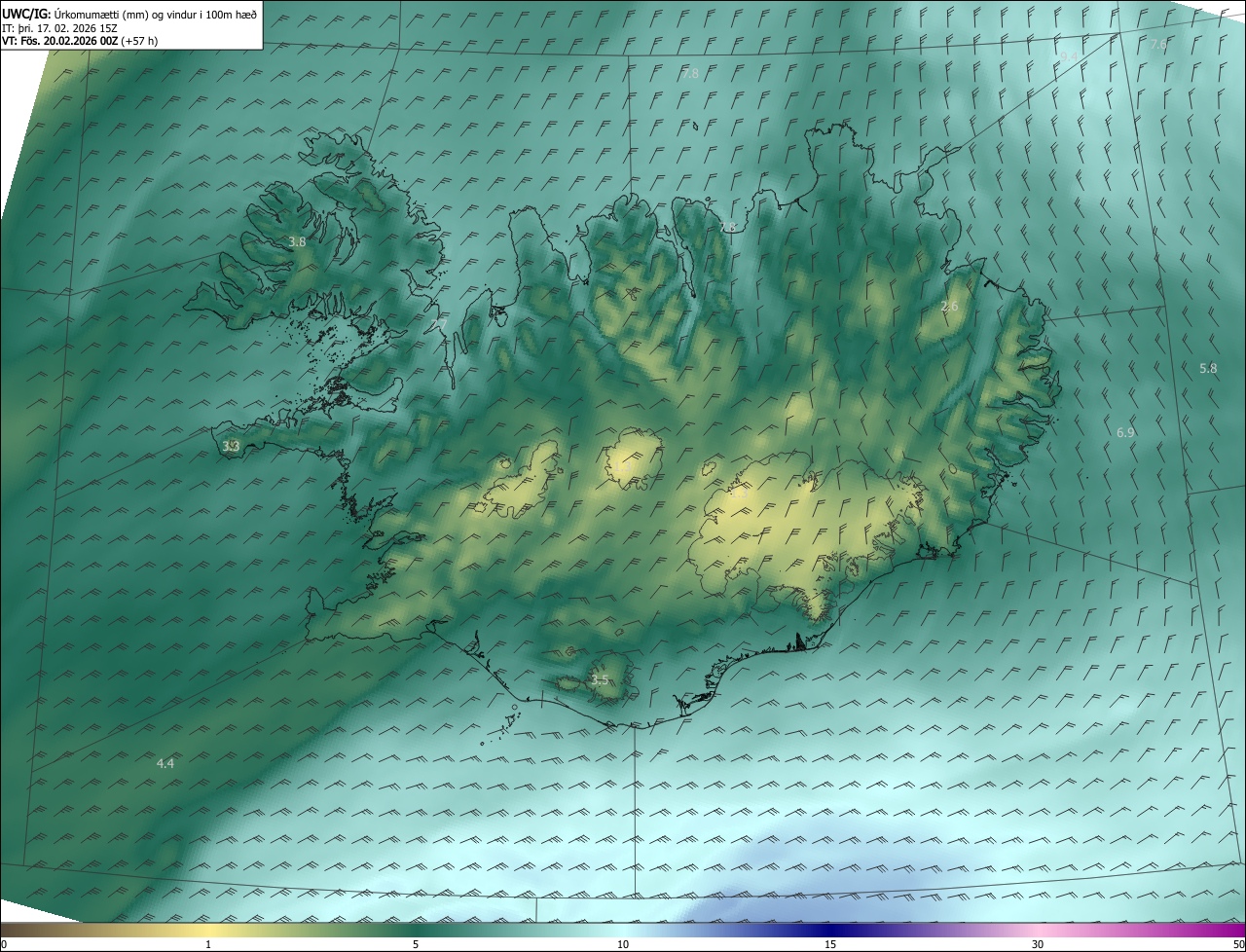The width and height of the screenshot is (1246, 952).
Task: Select the 2.6 value in northeast Iceland
Action: (949, 306)
